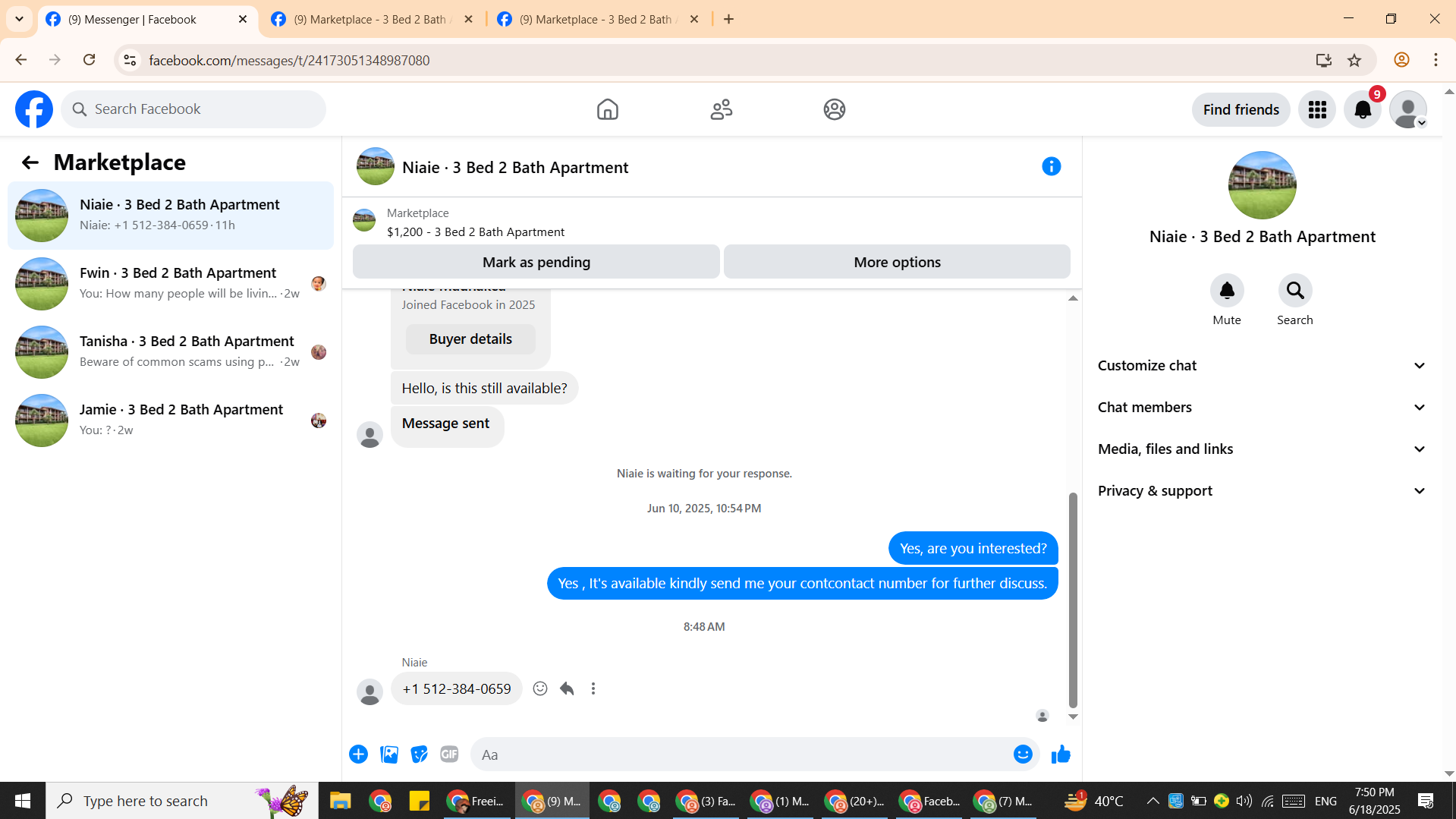The height and width of the screenshot is (819, 1456).
Task: Expand Chat members section
Action: (1262, 408)
